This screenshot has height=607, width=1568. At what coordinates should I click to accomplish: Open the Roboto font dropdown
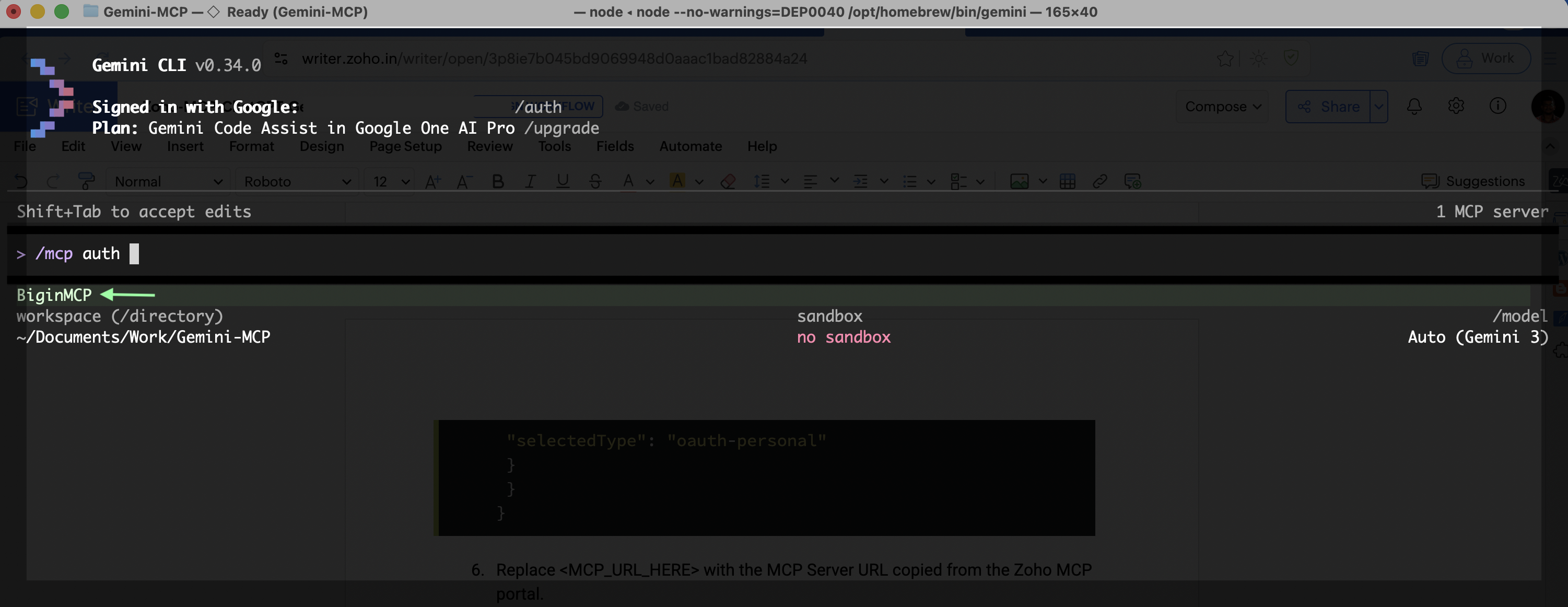[x=297, y=181]
